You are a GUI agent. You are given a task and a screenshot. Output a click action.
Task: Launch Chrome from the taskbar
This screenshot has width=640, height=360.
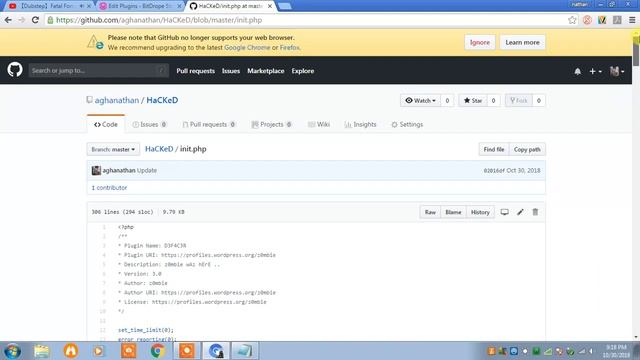pos(158,351)
